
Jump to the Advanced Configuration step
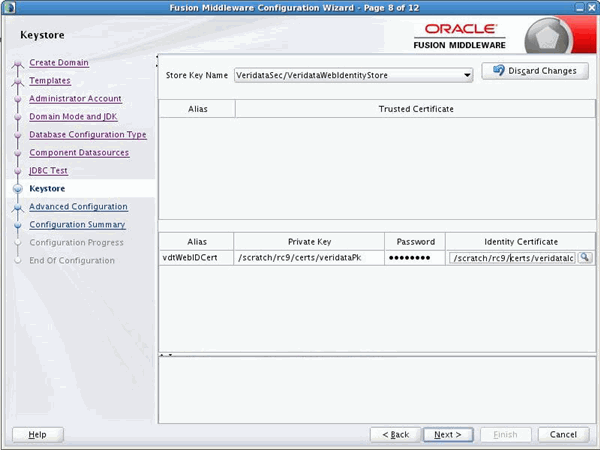pos(78,206)
